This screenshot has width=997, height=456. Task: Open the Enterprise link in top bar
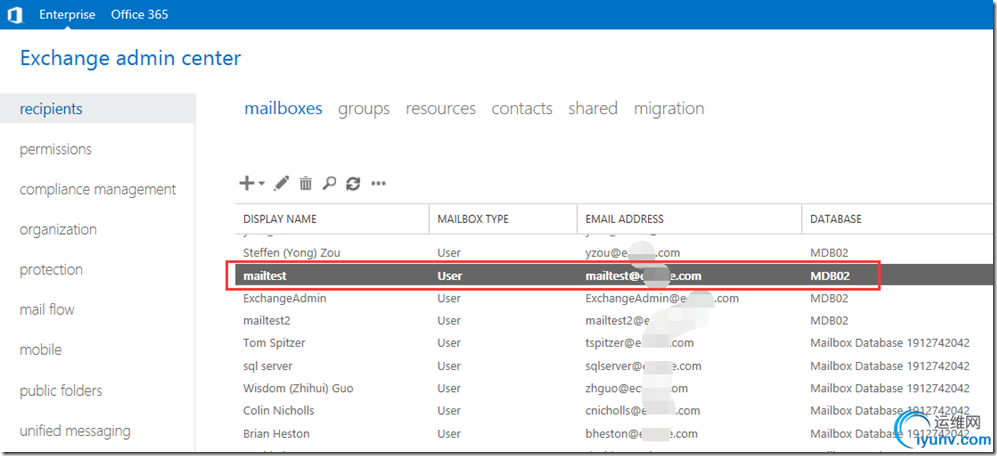(x=67, y=15)
